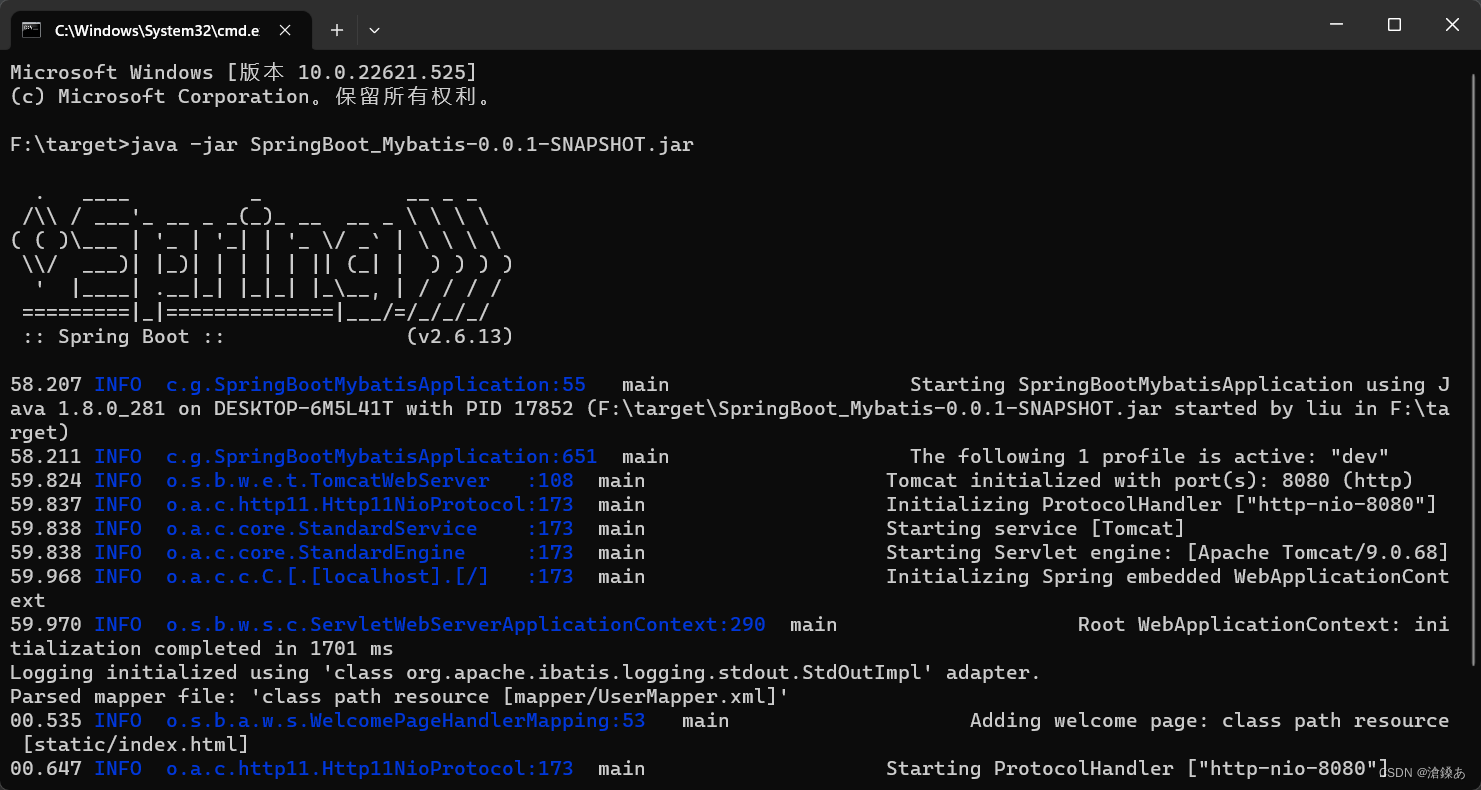Click 'Tomcat initialized with port(s): 8080 (http)' message
This screenshot has width=1481, height=790.
coord(1150,481)
